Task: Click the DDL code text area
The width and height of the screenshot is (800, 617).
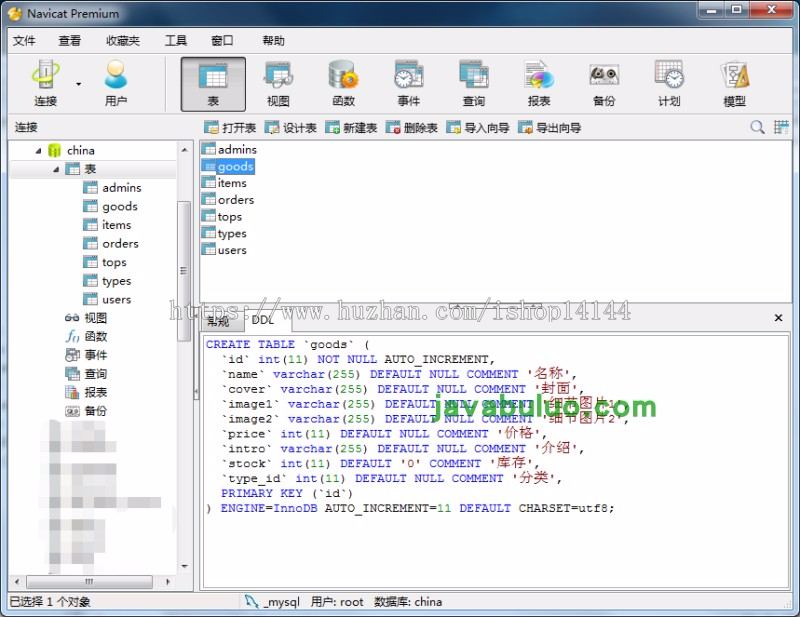Action: (495, 462)
